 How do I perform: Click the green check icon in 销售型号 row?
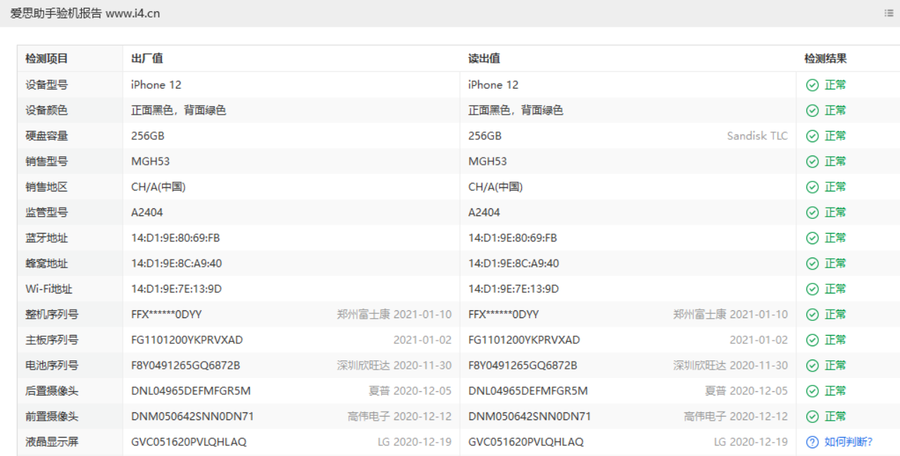pos(812,161)
